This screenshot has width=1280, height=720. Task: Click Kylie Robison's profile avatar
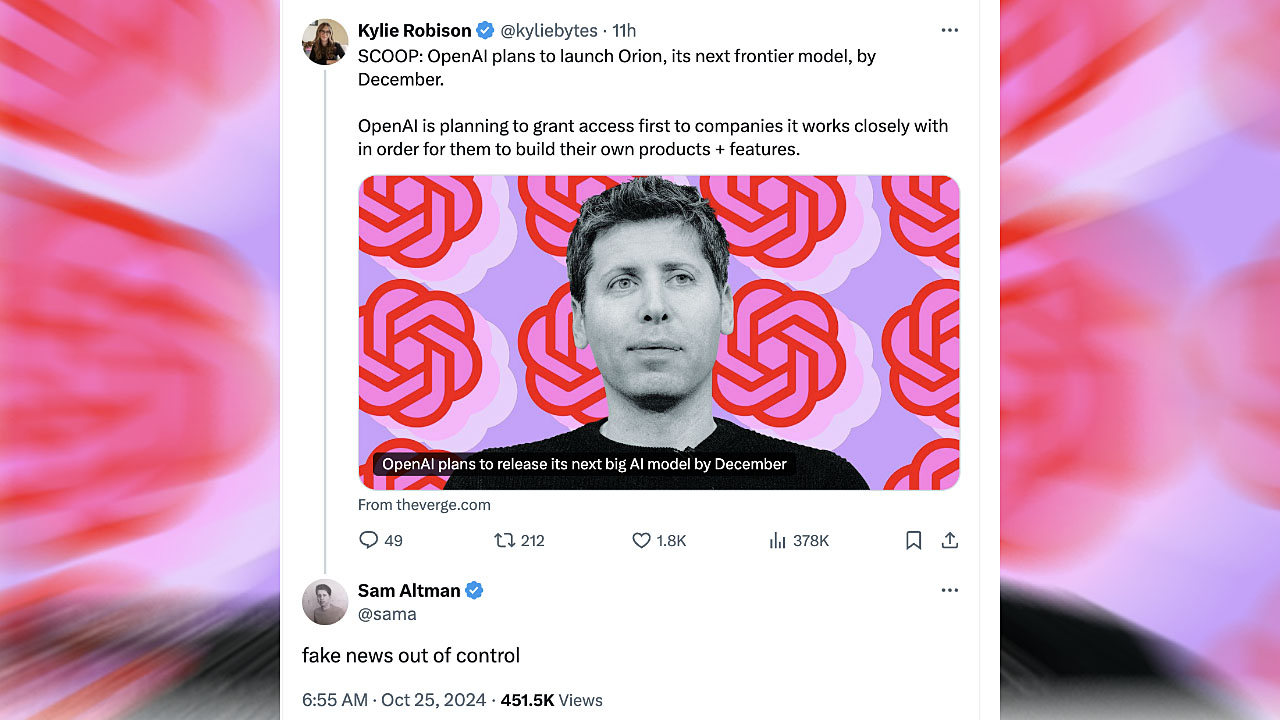tap(325, 42)
